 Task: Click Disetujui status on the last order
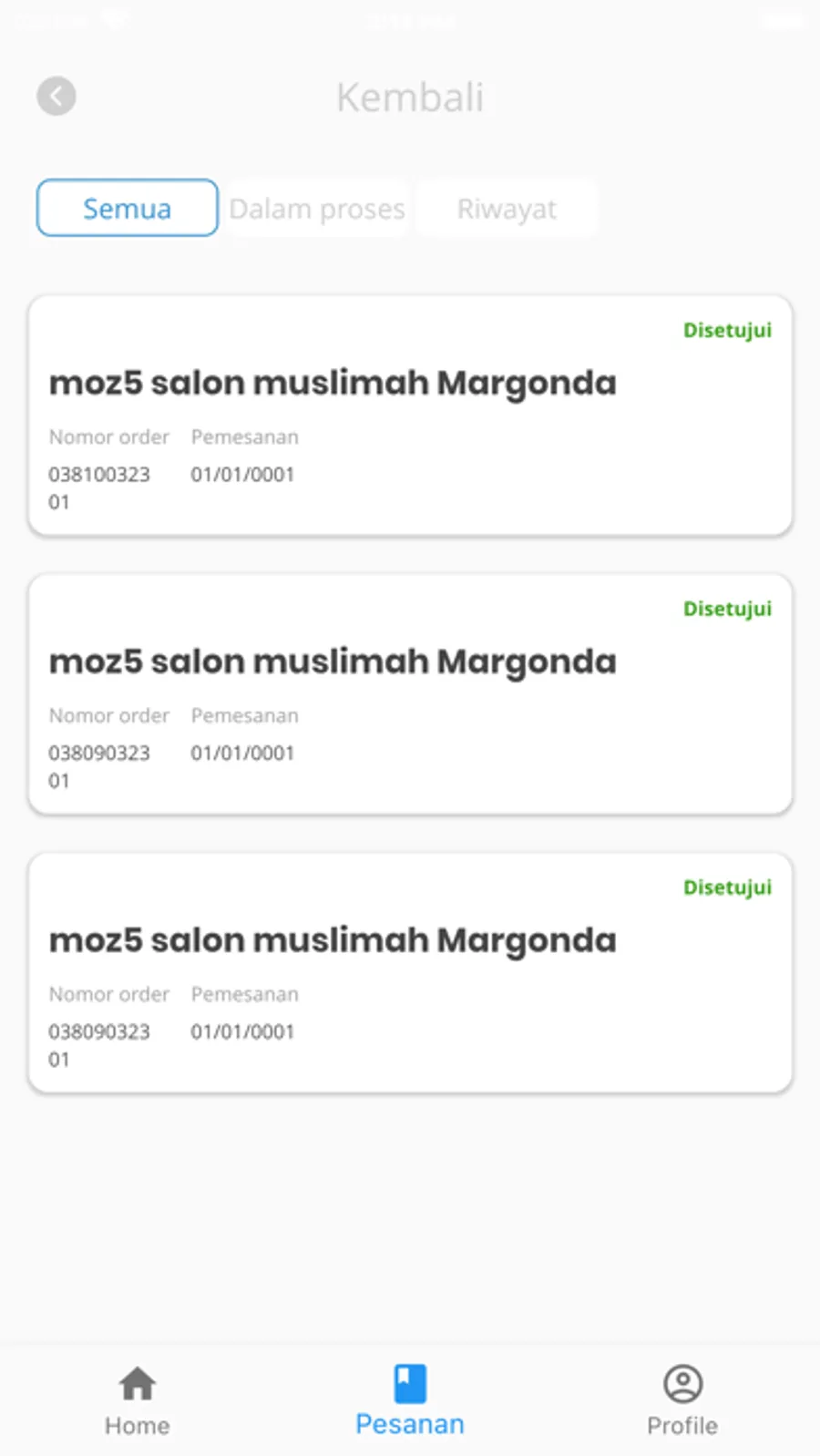pyautogui.click(x=727, y=888)
